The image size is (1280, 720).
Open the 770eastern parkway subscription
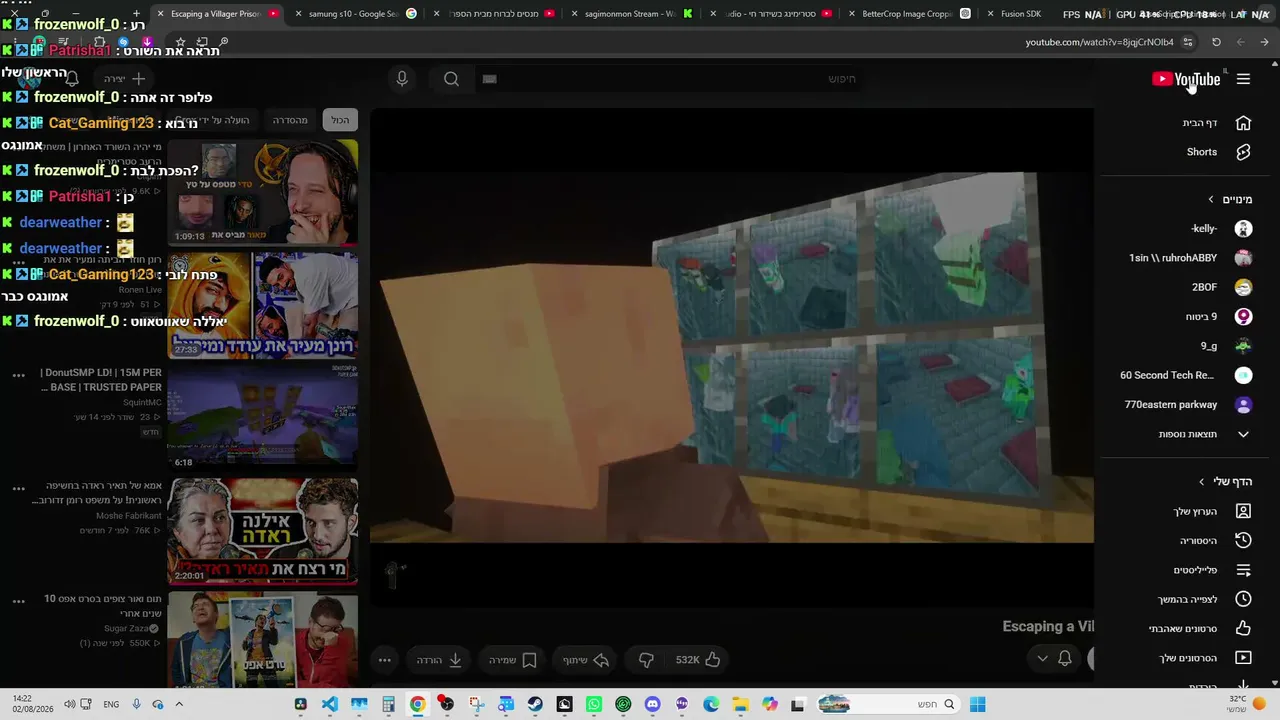(1187, 405)
